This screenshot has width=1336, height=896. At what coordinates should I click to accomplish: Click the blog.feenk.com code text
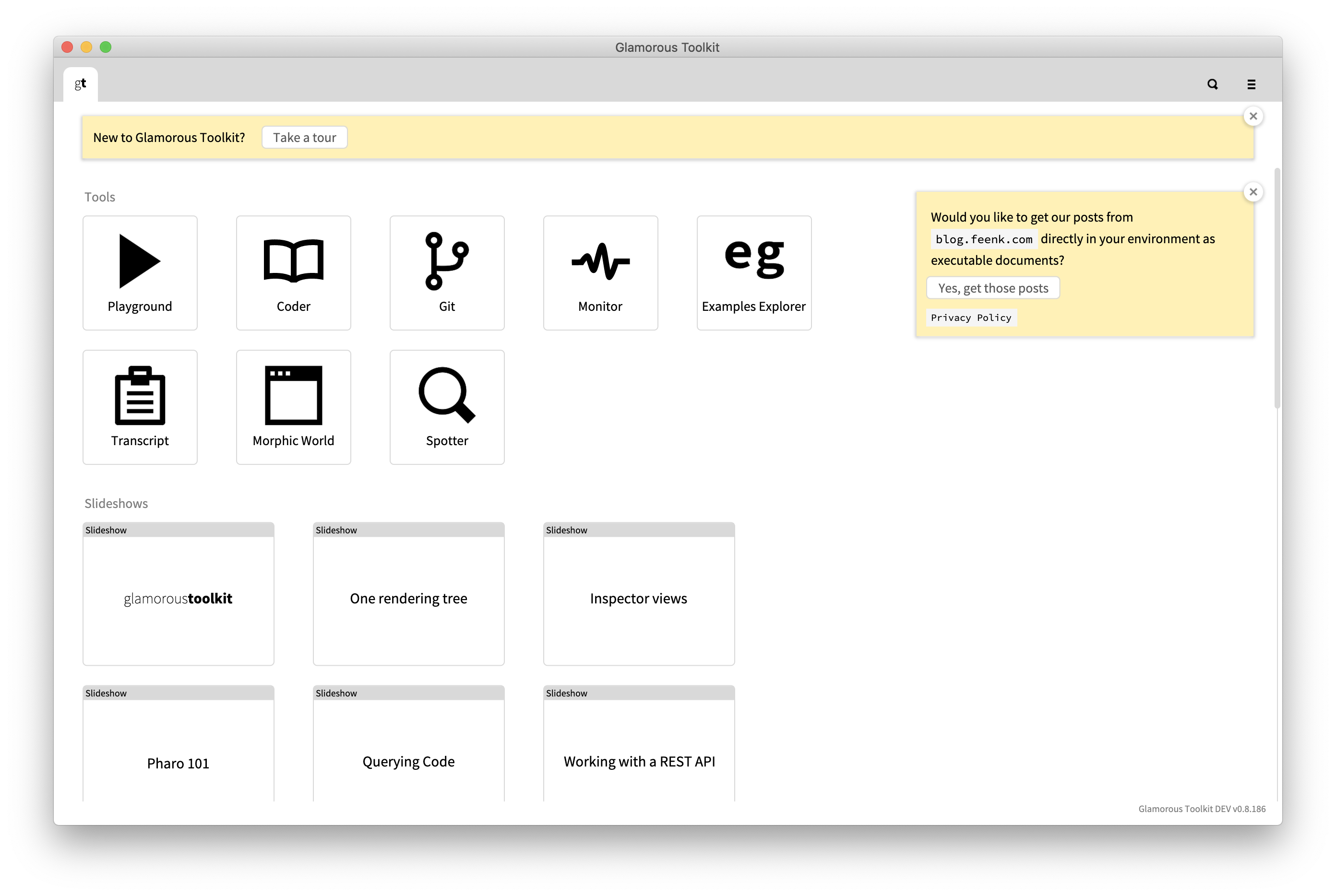(984, 239)
